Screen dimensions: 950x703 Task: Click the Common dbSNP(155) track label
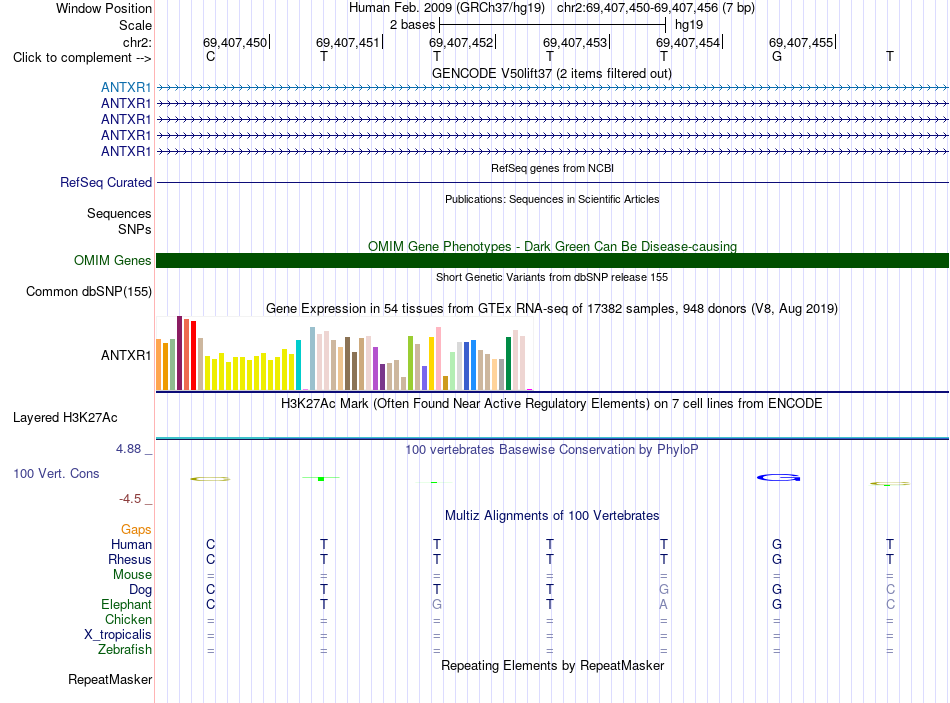(89, 292)
